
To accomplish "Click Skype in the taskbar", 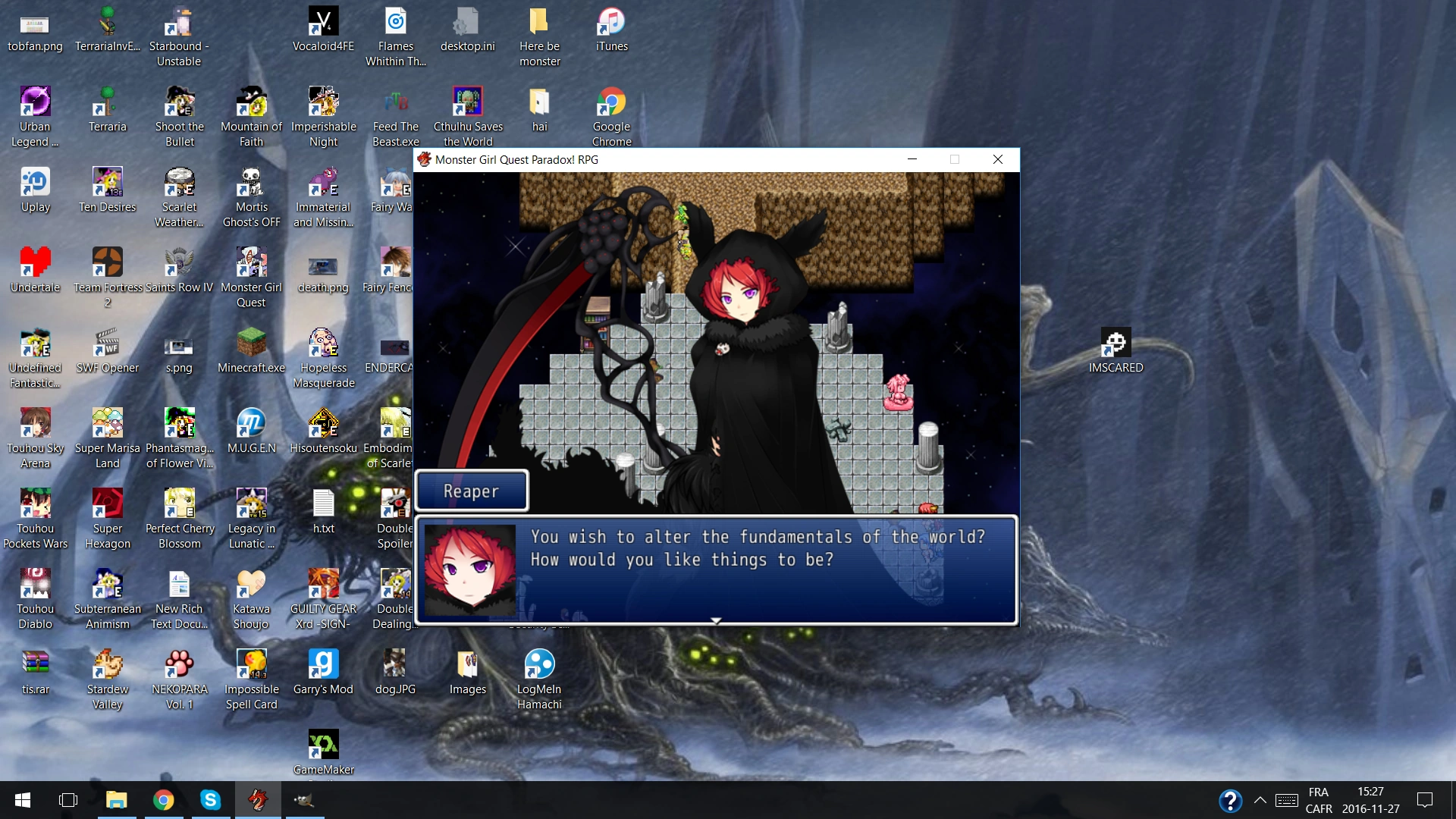I will pyautogui.click(x=210, y=800).
